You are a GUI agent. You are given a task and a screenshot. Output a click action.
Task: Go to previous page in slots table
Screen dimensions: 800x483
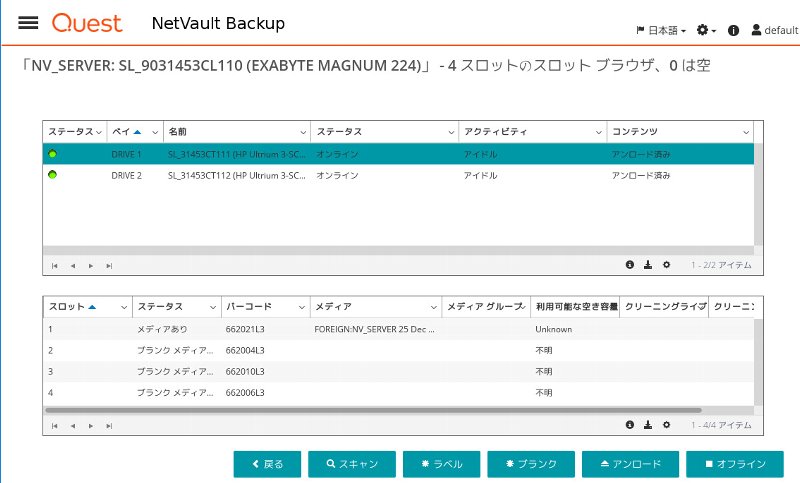(x=73, y=426)
